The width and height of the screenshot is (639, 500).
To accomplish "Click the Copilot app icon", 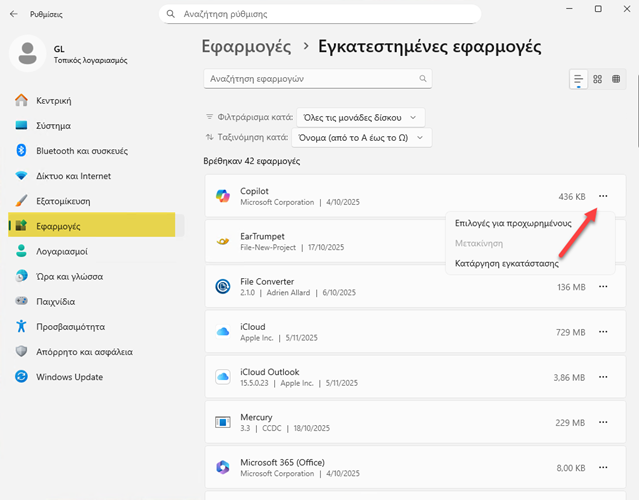I will tap(223, 196).
